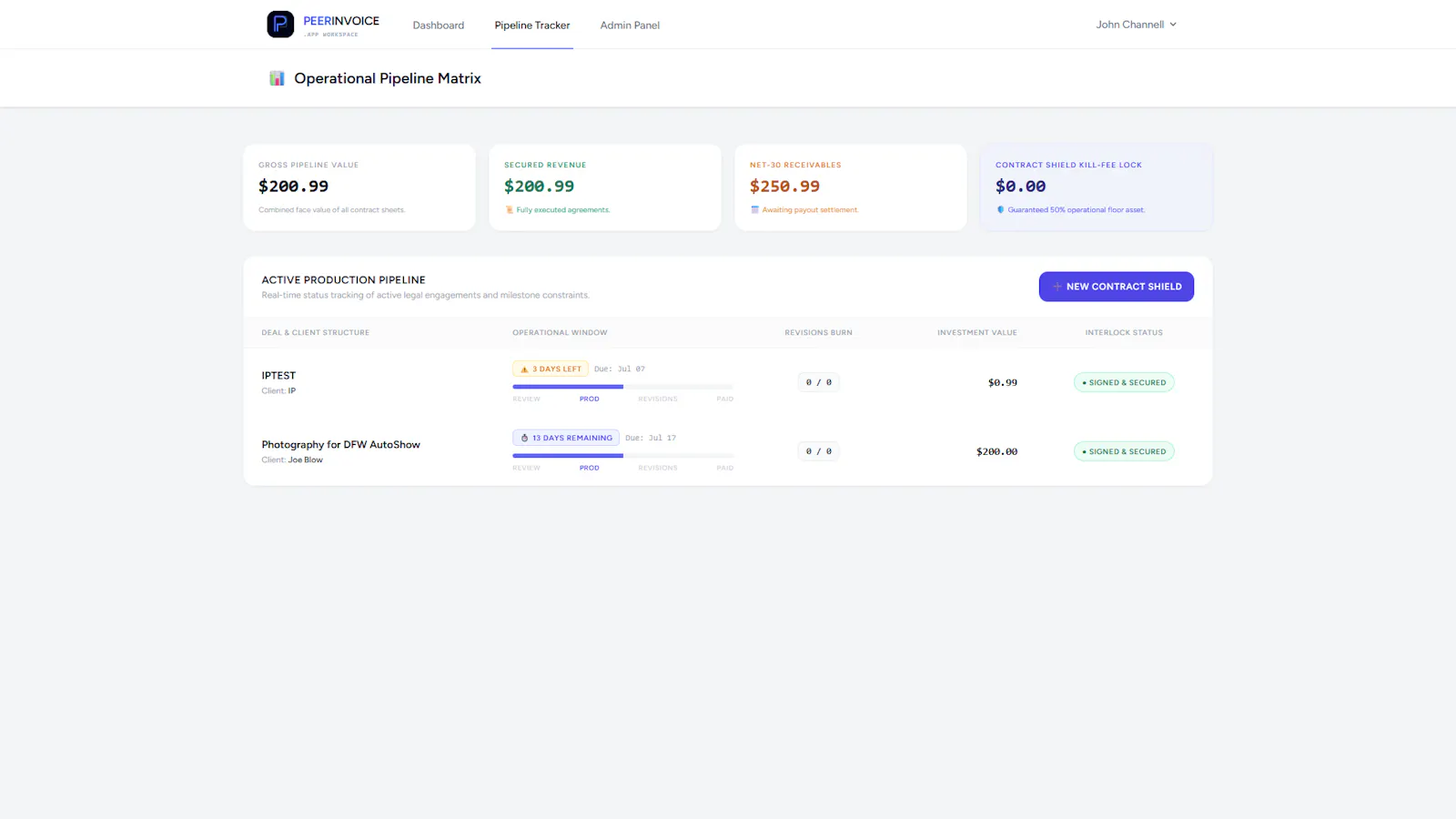
Task: Click the scroll icon beside Fully executed agreements
Action: (x=510, y=210)
